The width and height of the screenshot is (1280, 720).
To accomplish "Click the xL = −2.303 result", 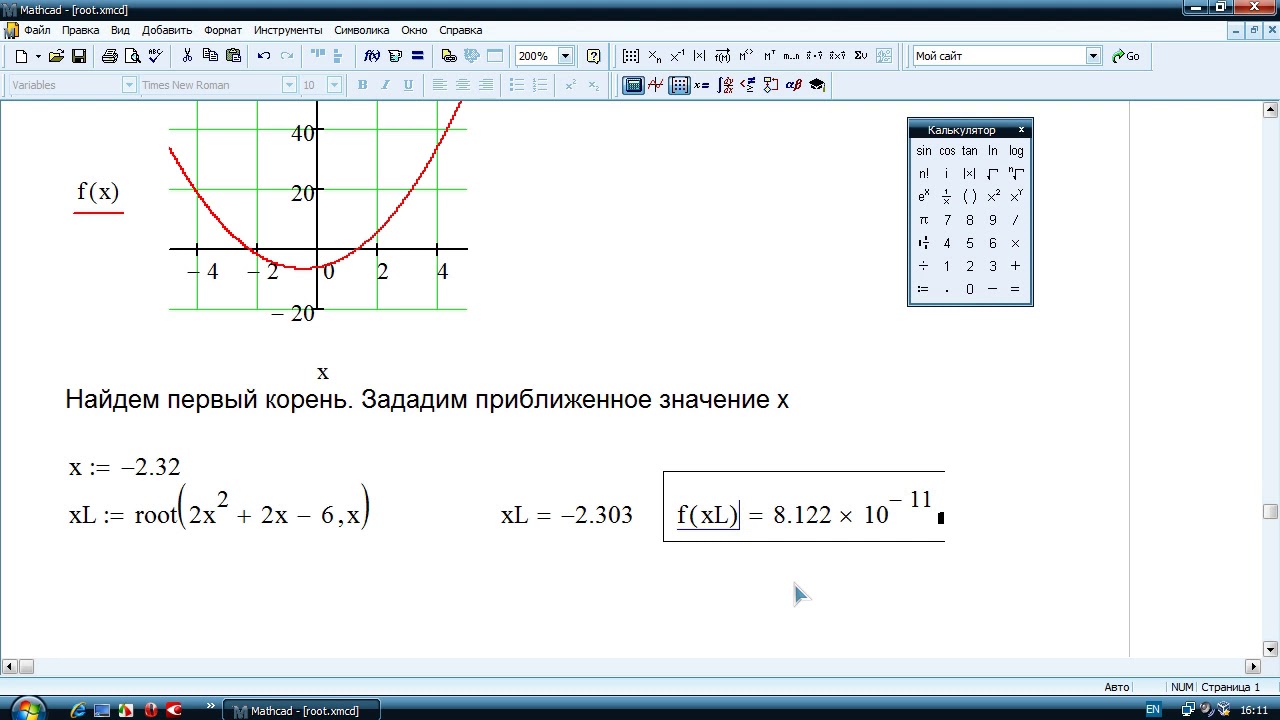I will [x=567, y=515].
